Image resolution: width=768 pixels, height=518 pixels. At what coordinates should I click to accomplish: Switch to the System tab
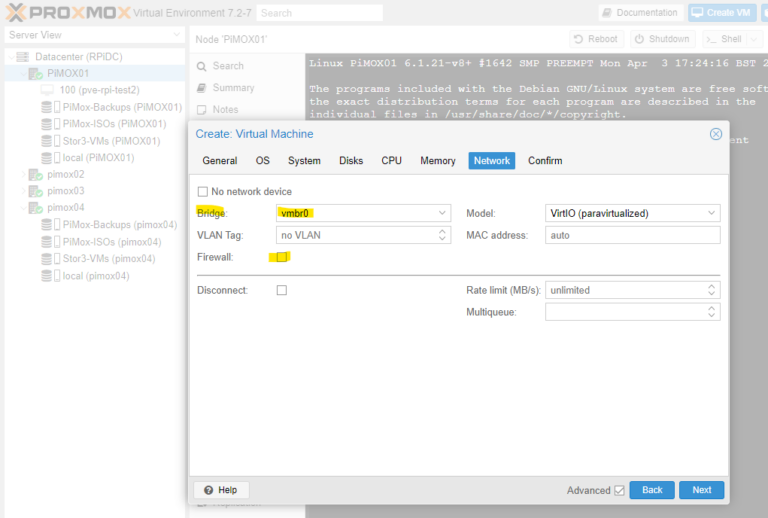[304, 161]
